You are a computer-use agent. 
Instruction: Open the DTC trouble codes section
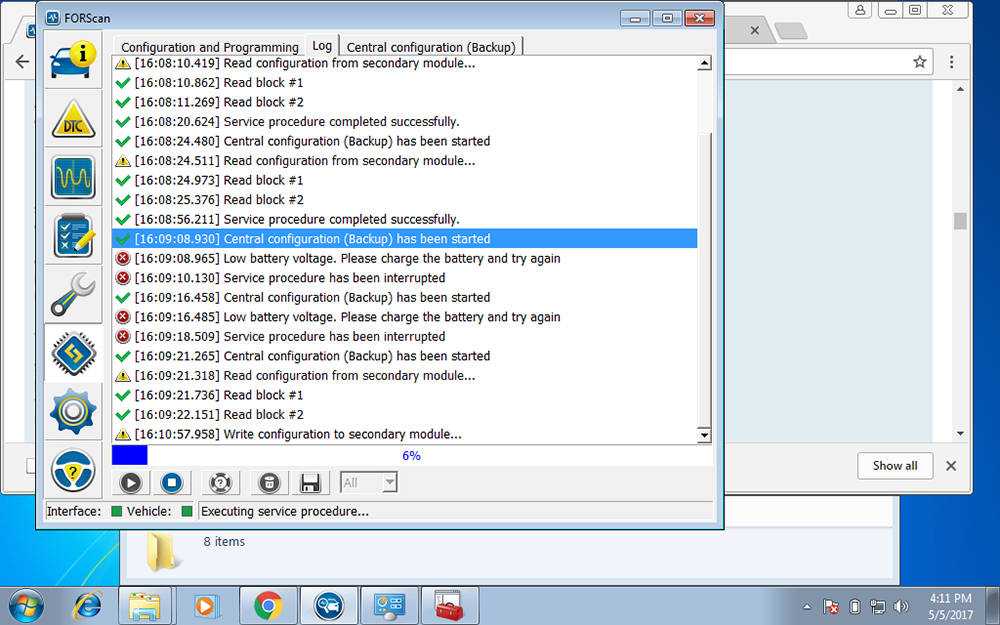[x=73, y=119]
